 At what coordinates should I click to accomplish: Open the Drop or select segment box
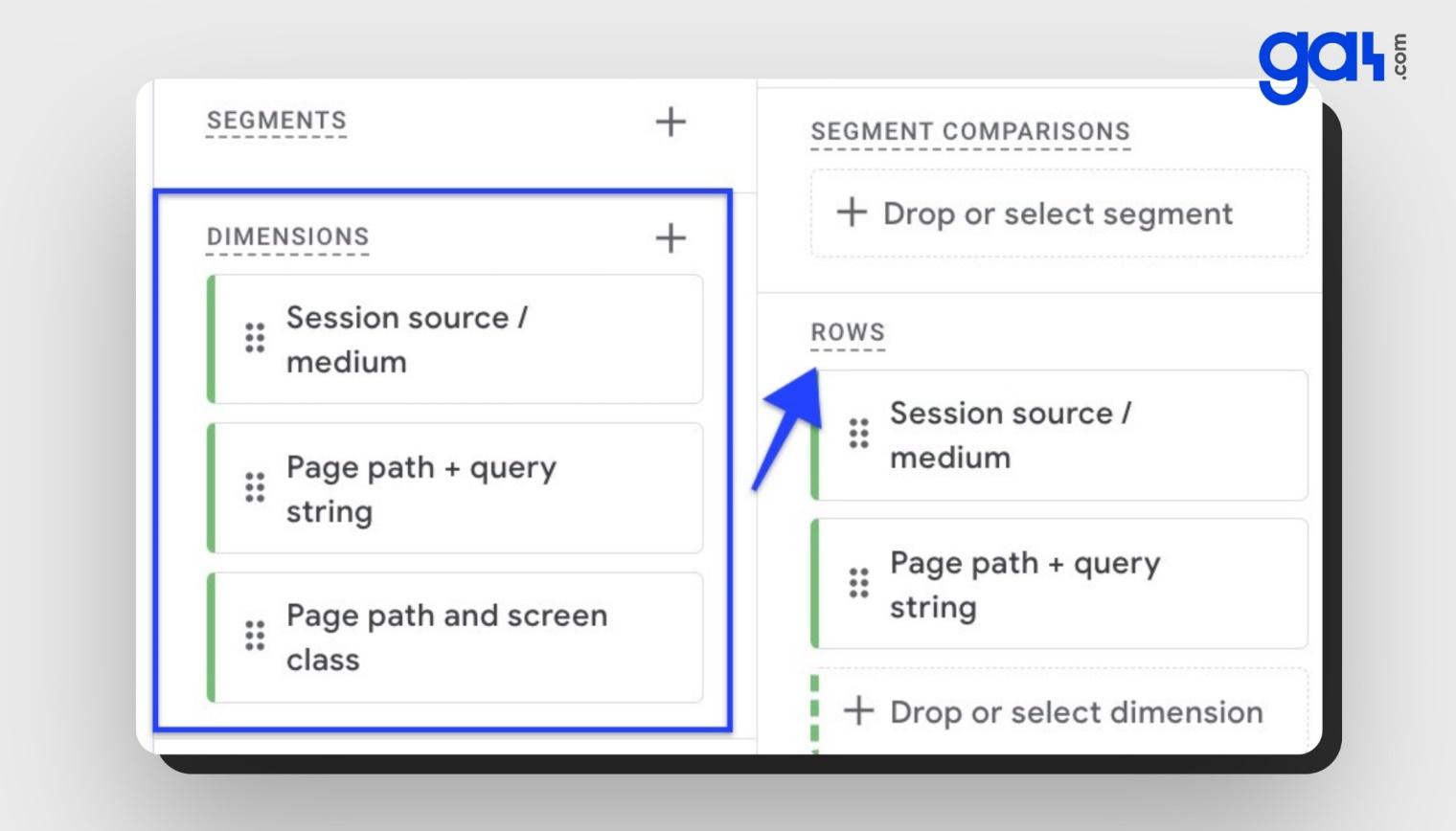coord(1059,213)
